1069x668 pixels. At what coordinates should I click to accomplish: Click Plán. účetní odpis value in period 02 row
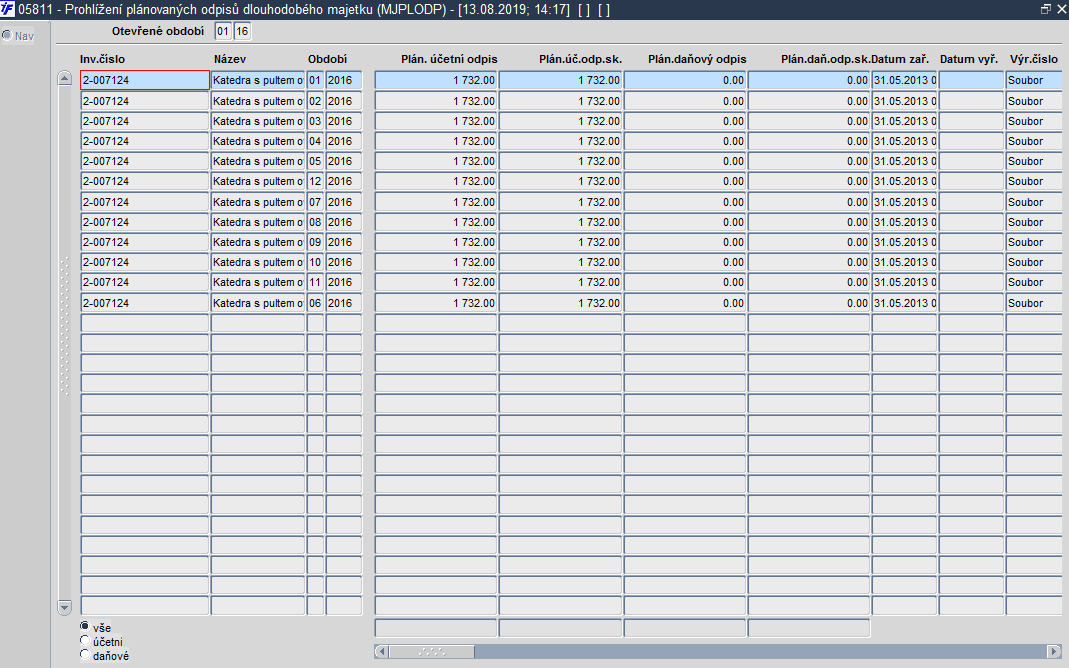[436, 101]
